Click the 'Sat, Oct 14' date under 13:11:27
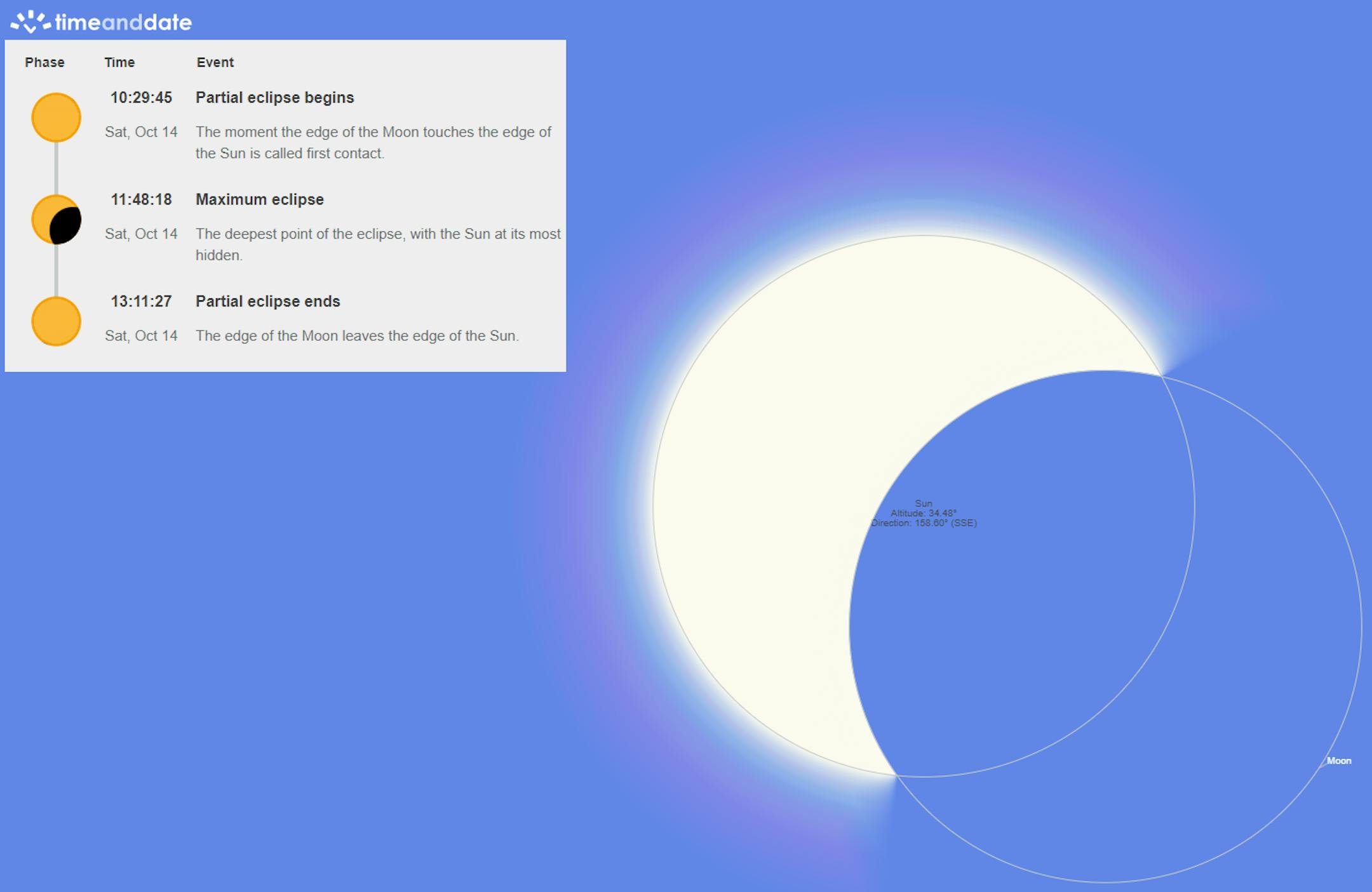Image resolution: width=1372 pixels, height=892 pixels. click(141, 336)
